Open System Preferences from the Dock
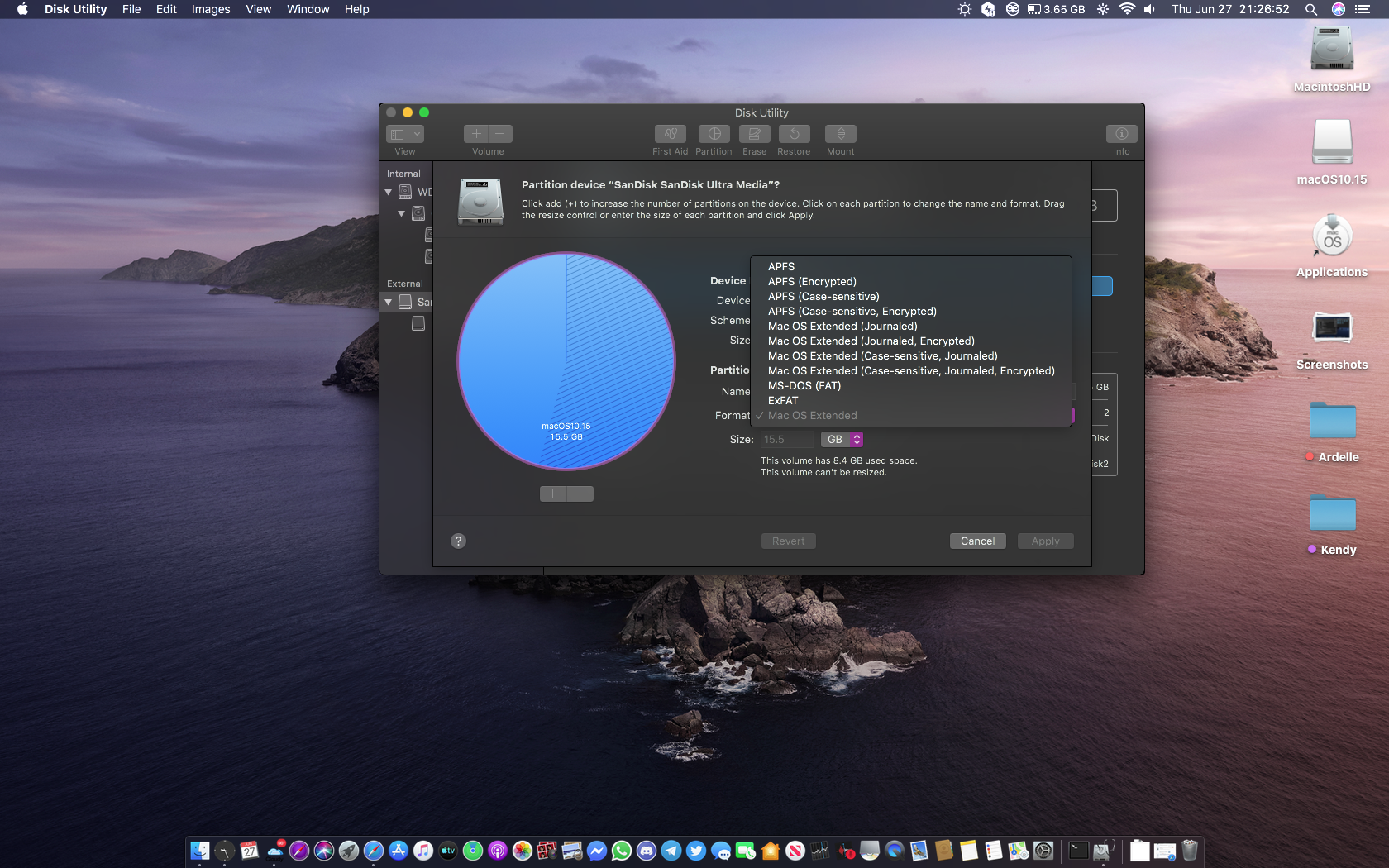Image resolution: width=1389 pixels, height=868 pixels. point(1043,851)
